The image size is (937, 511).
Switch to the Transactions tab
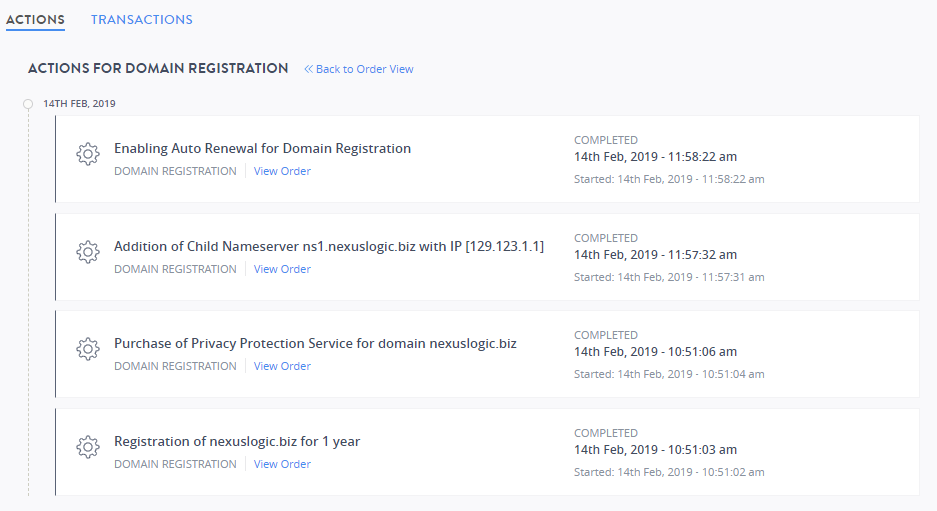142,20
